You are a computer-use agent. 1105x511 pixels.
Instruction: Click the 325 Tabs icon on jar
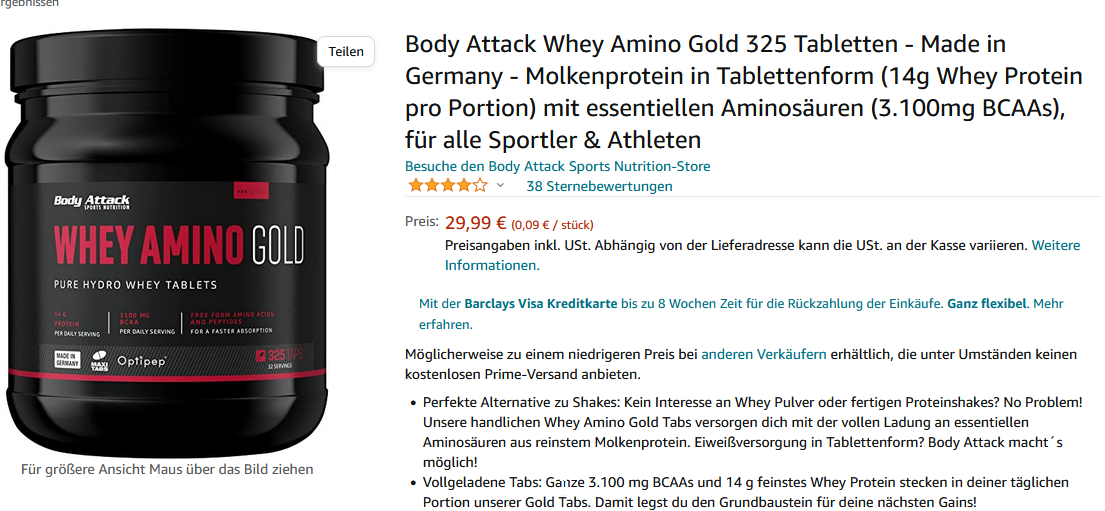pos(280,358)
